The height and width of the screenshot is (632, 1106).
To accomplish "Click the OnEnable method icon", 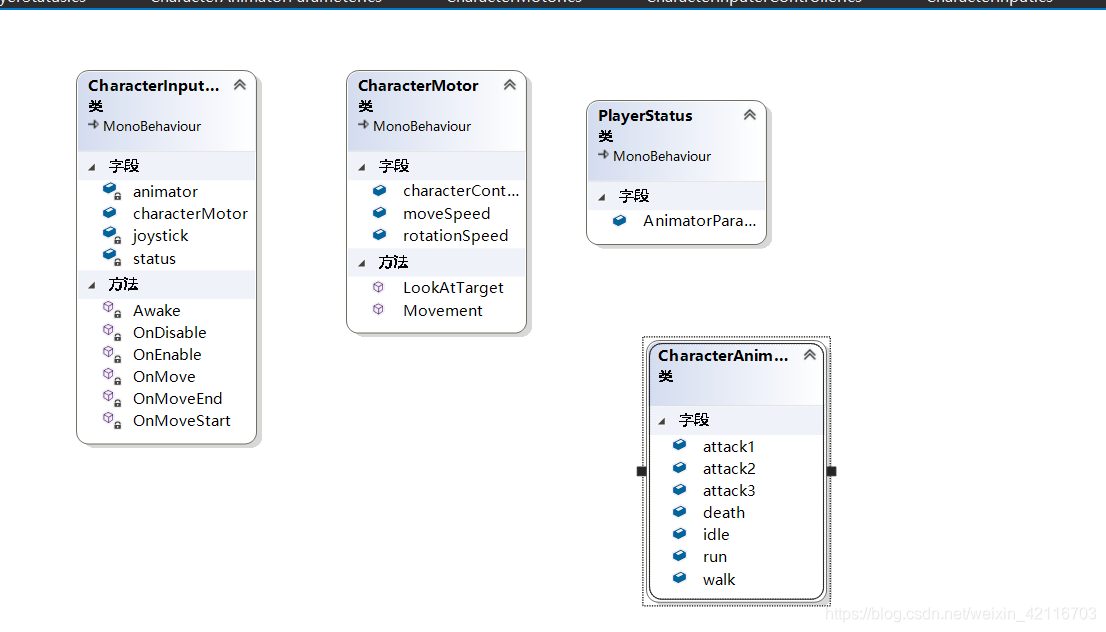I will click(111, 353).
